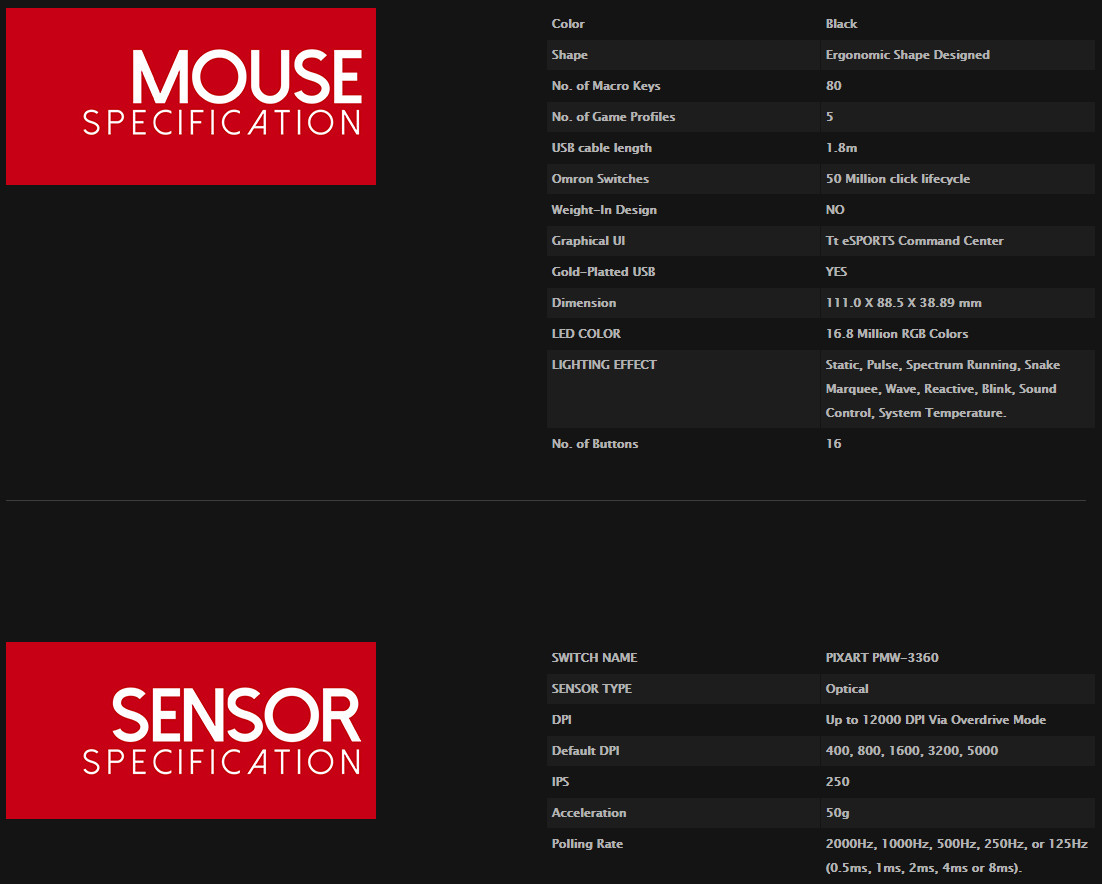Screen dimensions: 1102x884
Task: Click the Polling Rate label
Action: (x=587, y=843)
